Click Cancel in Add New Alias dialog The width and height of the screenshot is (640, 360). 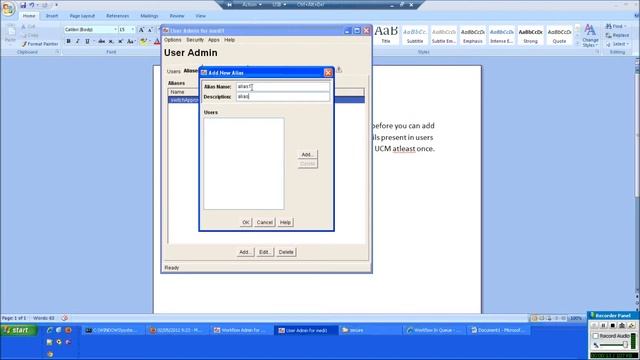[x=264, y=222]
